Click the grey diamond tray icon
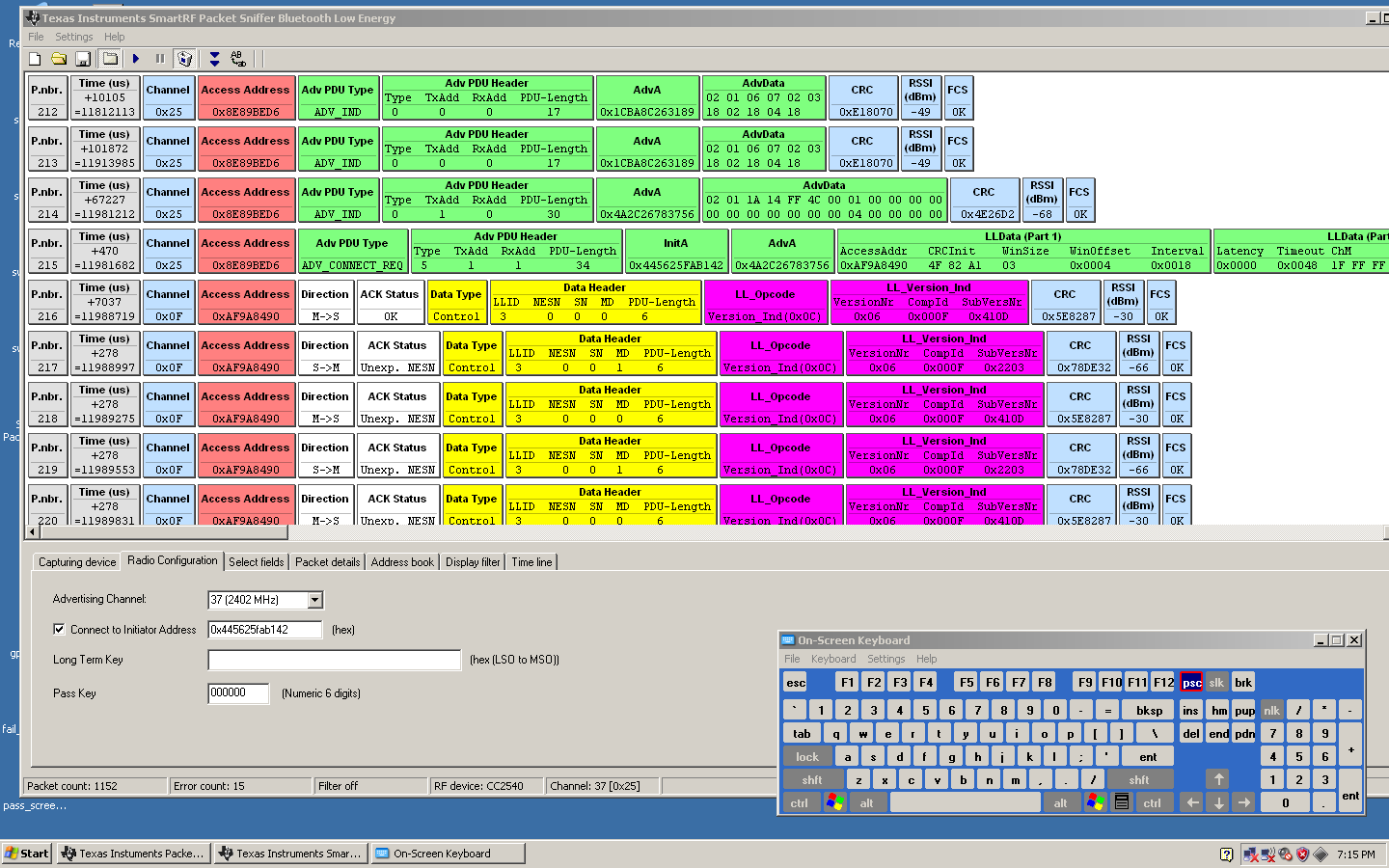The image size is (1389, 868). pos(1321,854)
